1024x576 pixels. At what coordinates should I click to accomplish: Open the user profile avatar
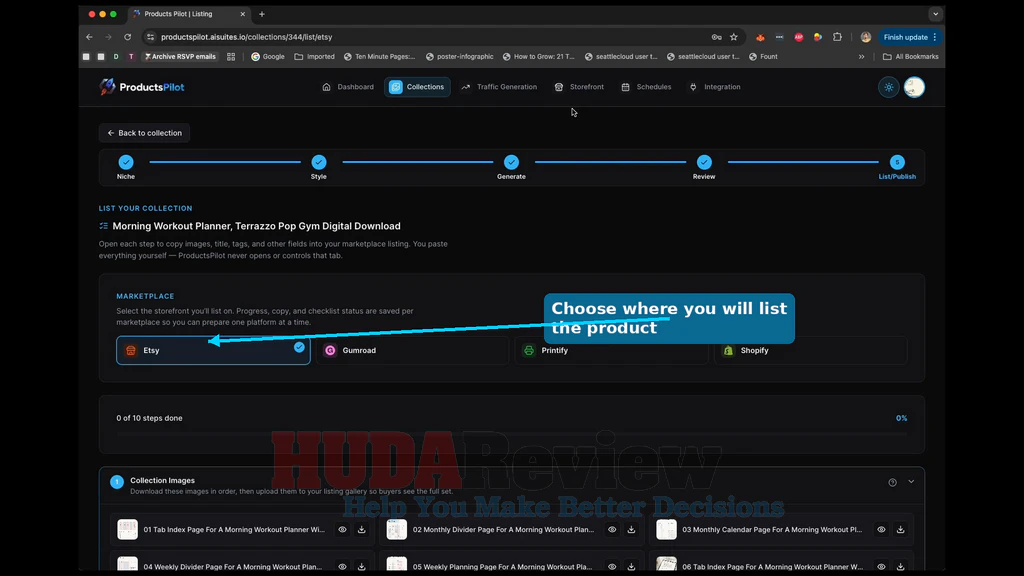click(x=914, y=87)
